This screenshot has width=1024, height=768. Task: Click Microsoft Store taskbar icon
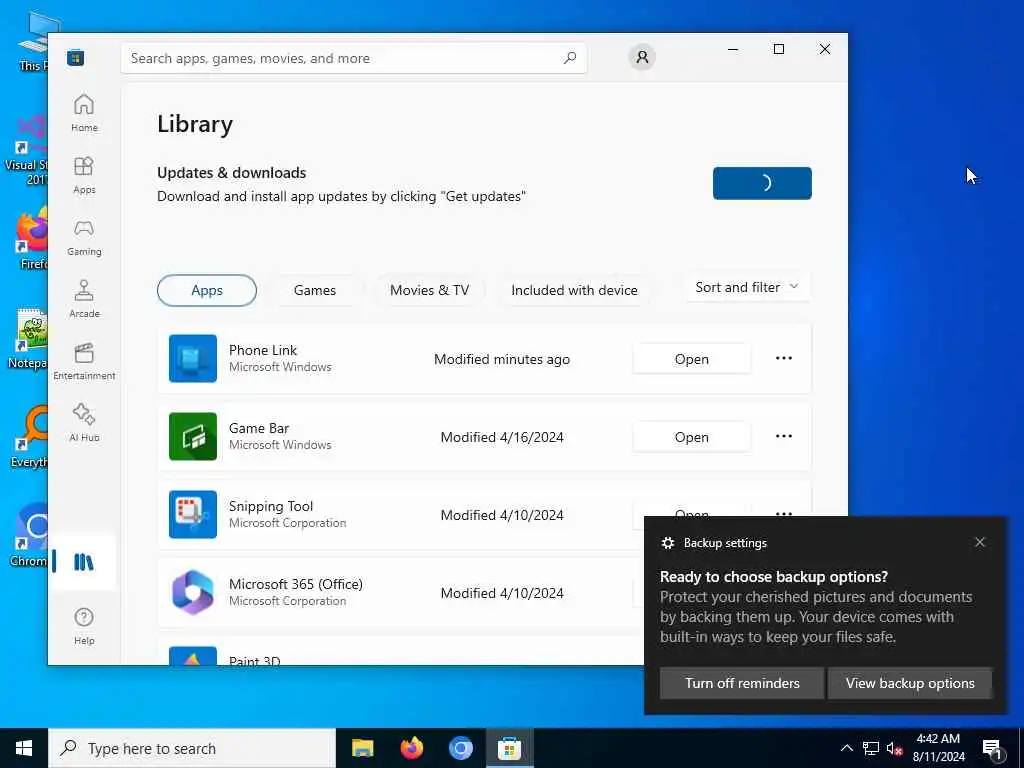(509, 748)
